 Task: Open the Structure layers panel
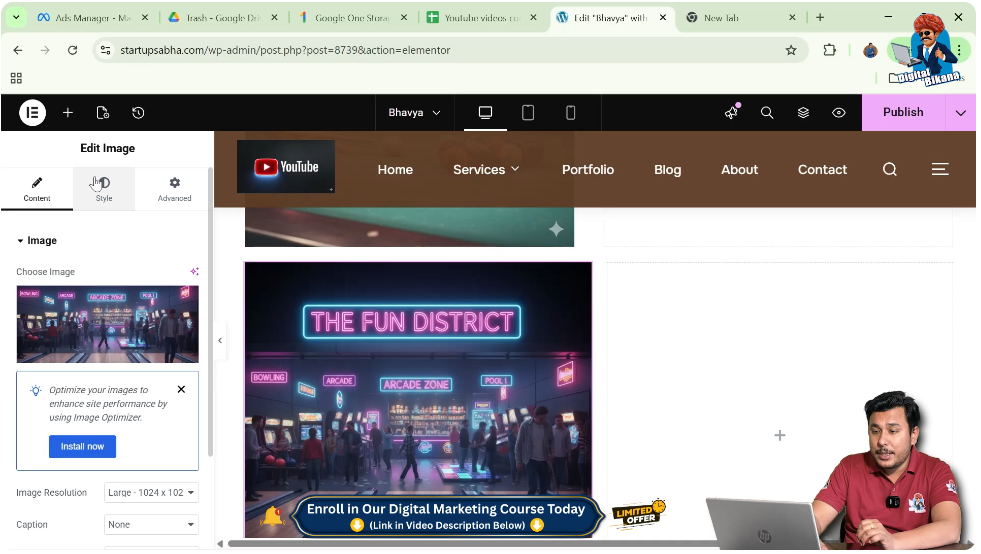[x=803, y=113]
